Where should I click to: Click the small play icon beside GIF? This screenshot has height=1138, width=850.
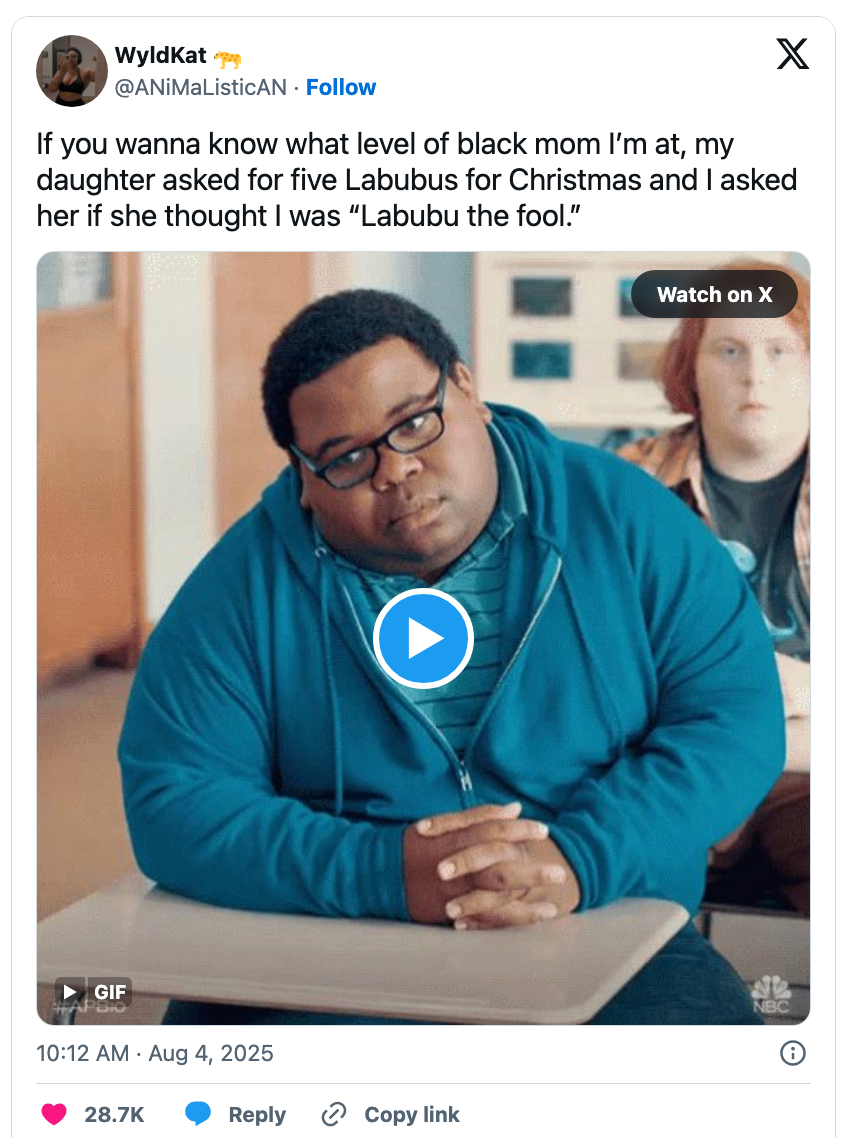pos(70,991)
